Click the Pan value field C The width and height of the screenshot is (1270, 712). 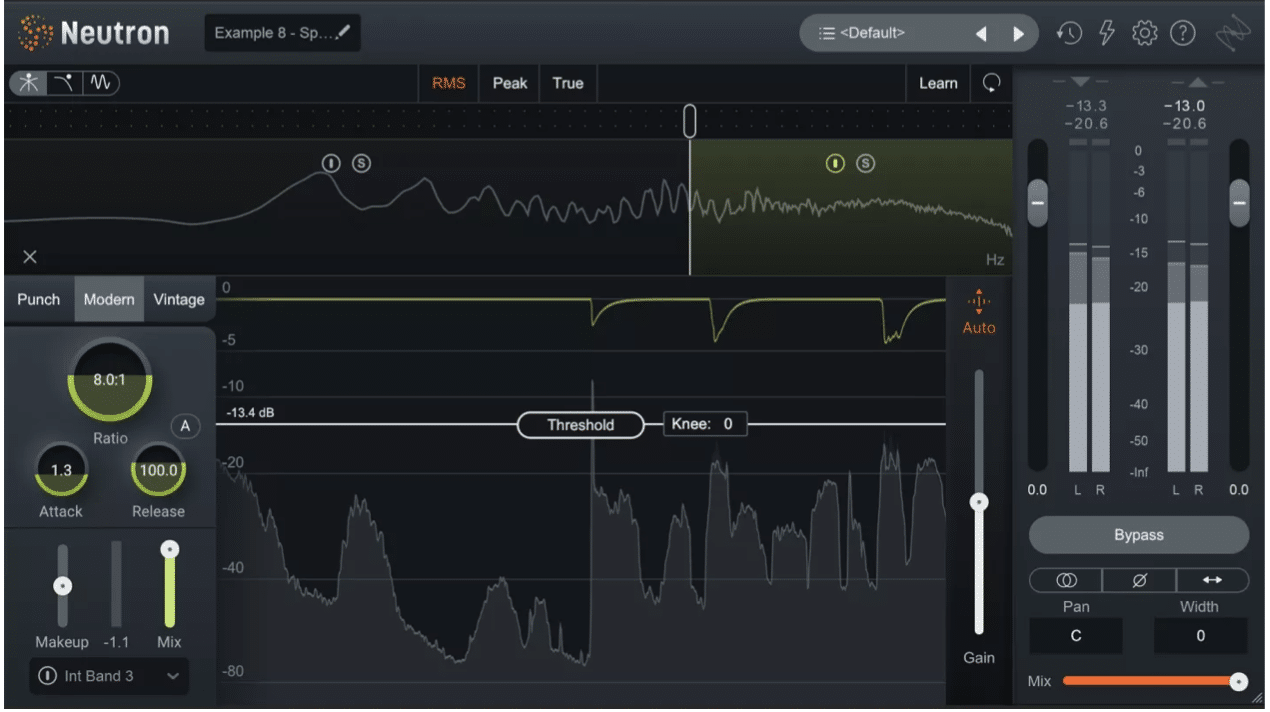pyautogui.click(x=1076, y=636)
